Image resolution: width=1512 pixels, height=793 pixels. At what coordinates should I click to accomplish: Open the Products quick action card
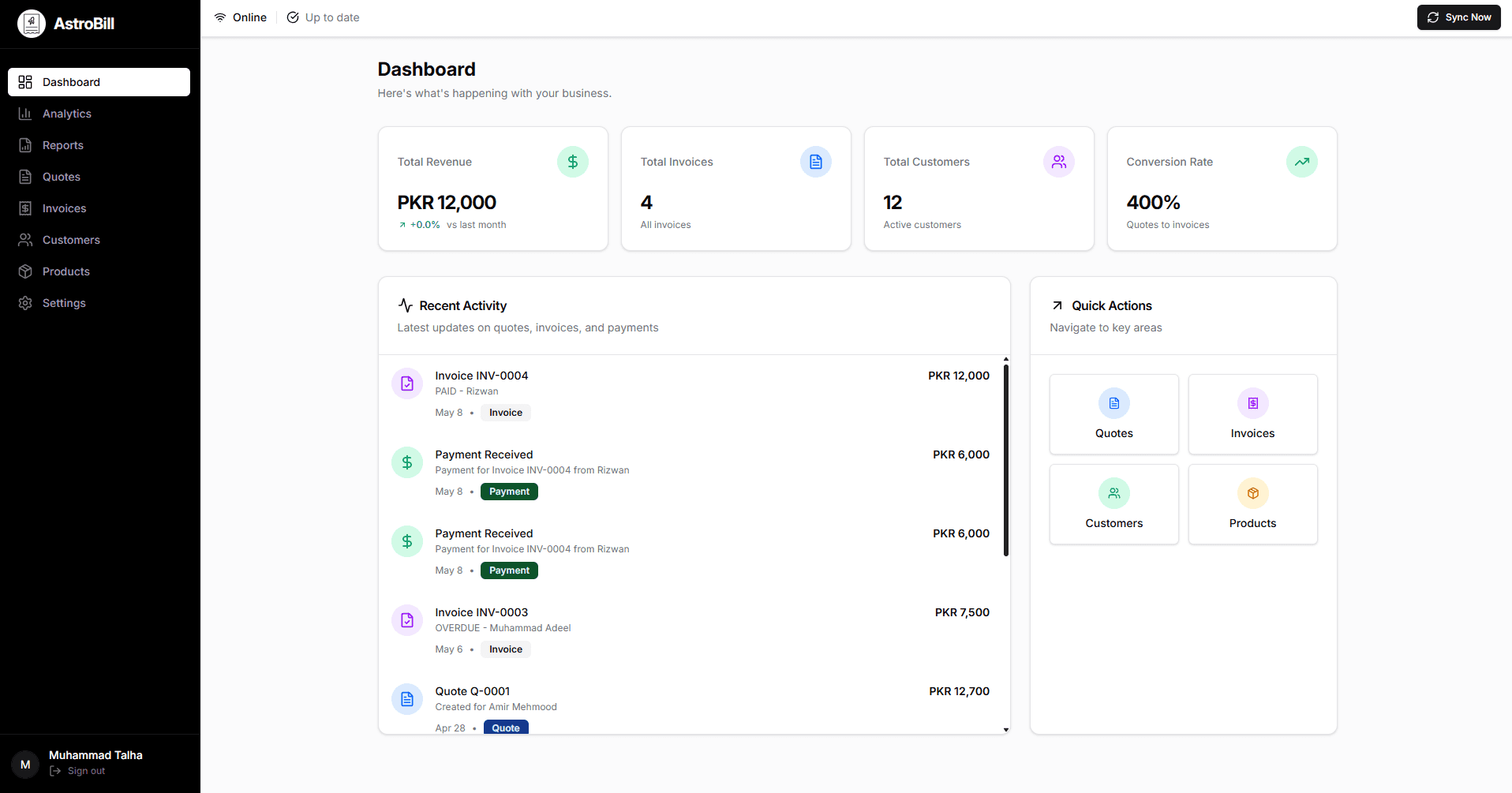point(1252,504)
